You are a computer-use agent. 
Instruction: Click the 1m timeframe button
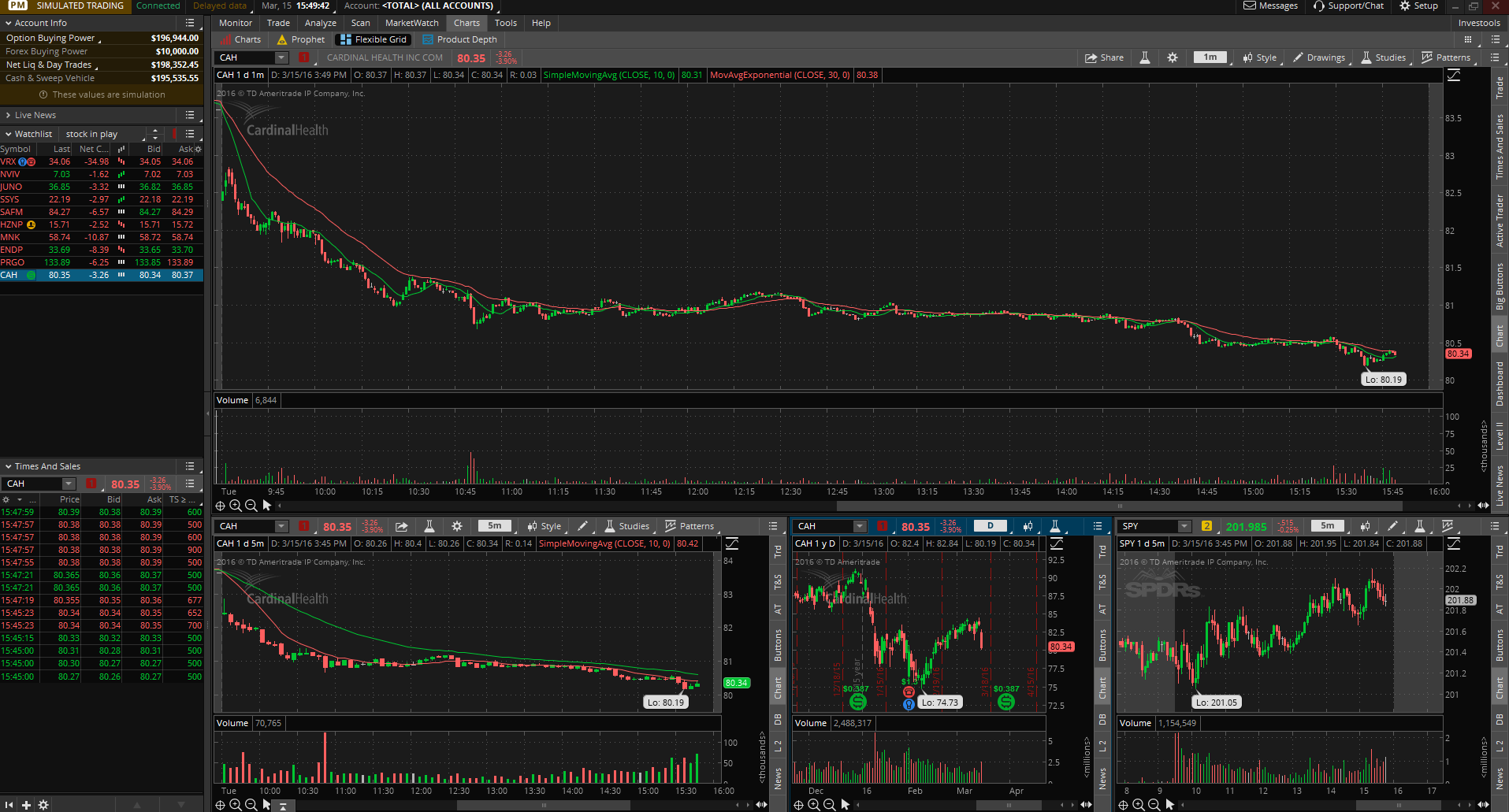click(1210, 57)
